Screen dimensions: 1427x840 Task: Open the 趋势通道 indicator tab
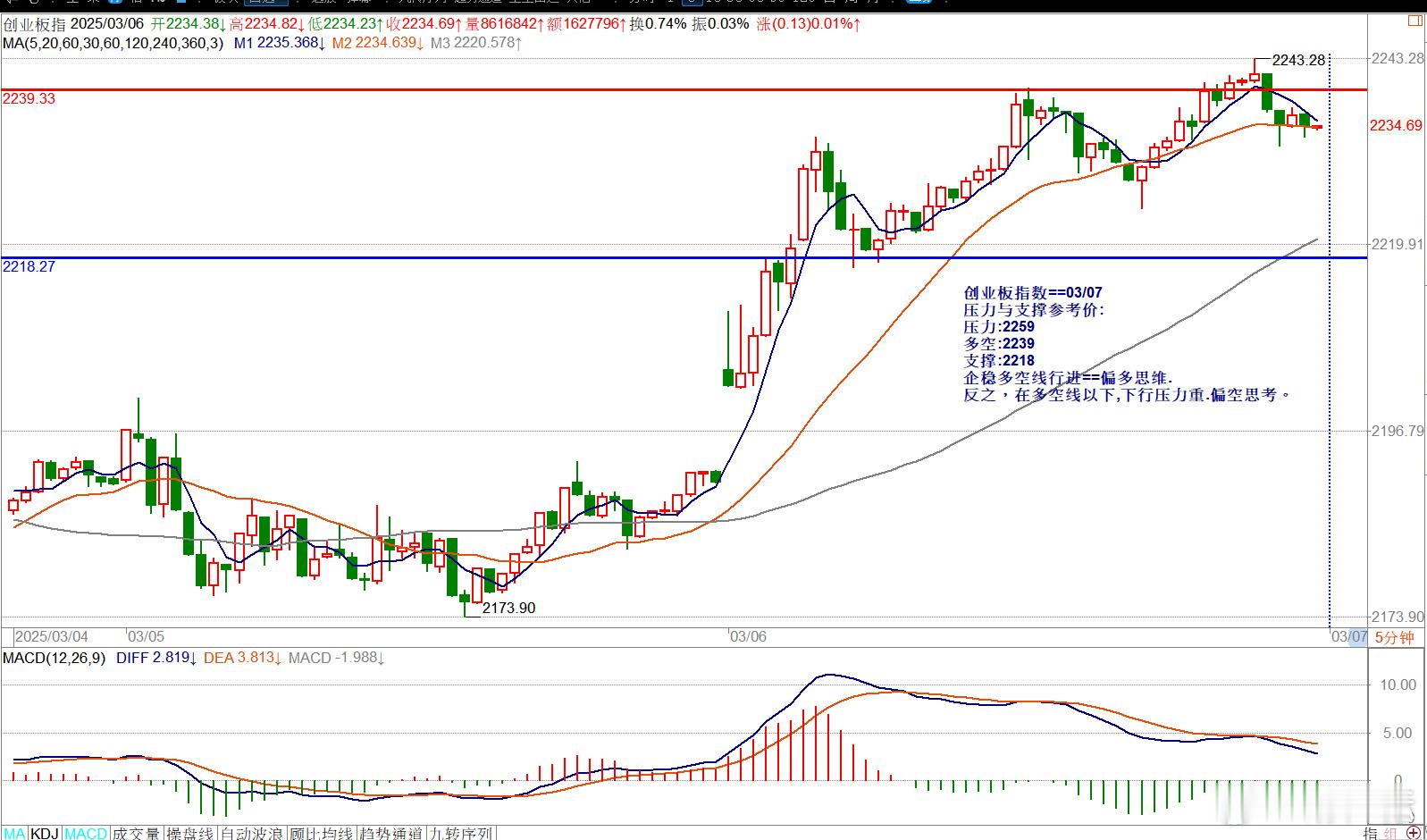click(x=390, y=833)
